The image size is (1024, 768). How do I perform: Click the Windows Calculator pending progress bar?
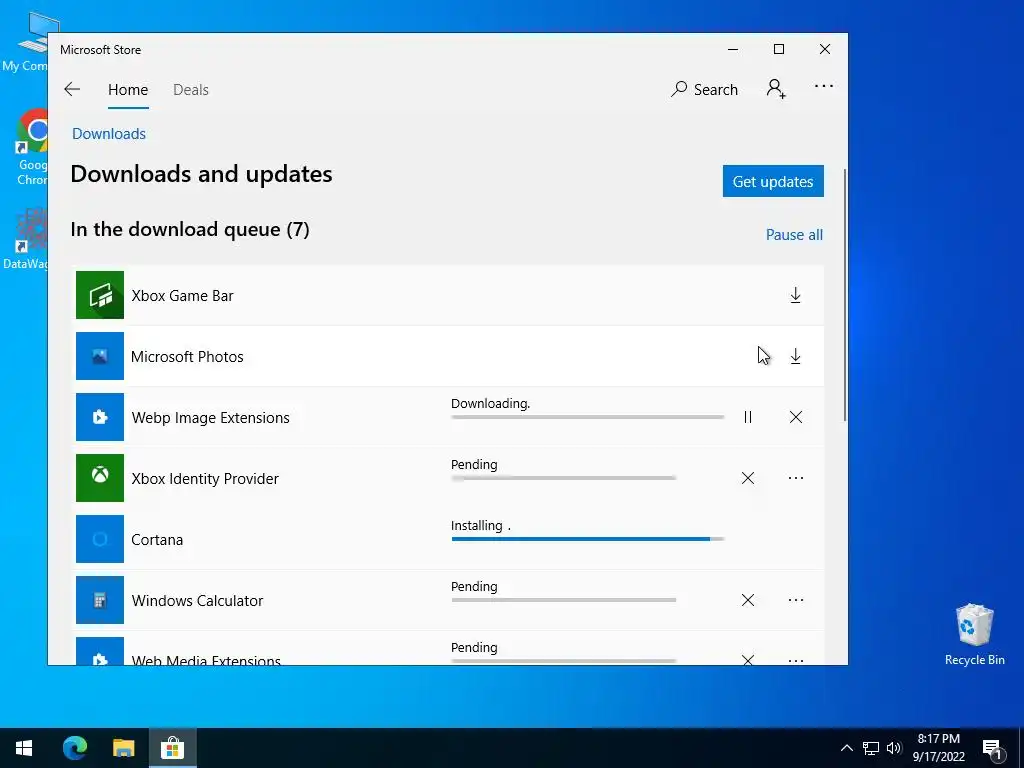(564, 600)
